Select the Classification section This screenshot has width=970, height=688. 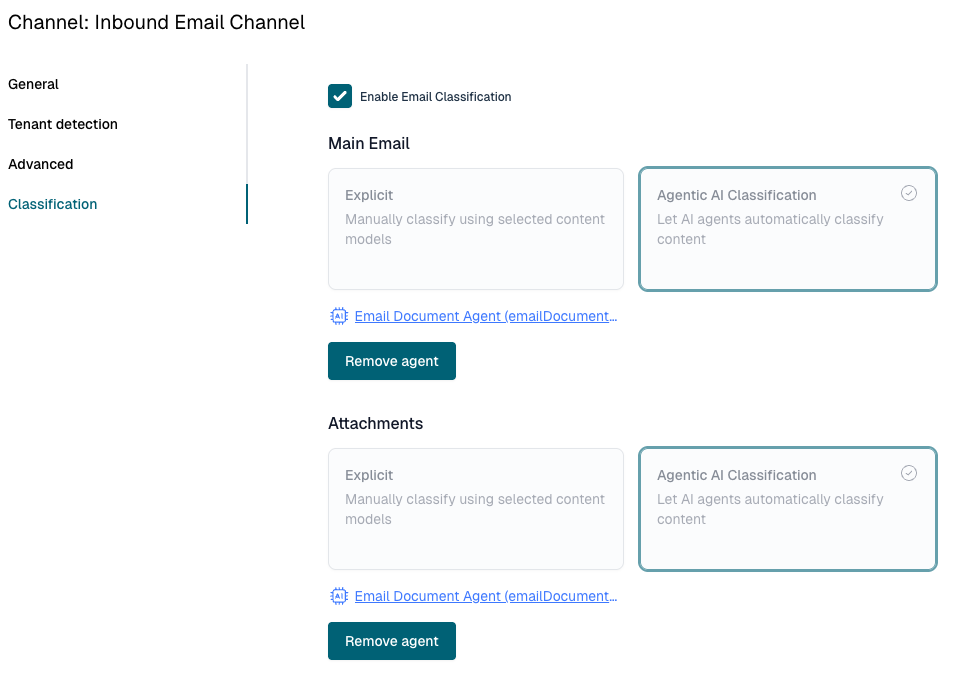coord(53,204)
